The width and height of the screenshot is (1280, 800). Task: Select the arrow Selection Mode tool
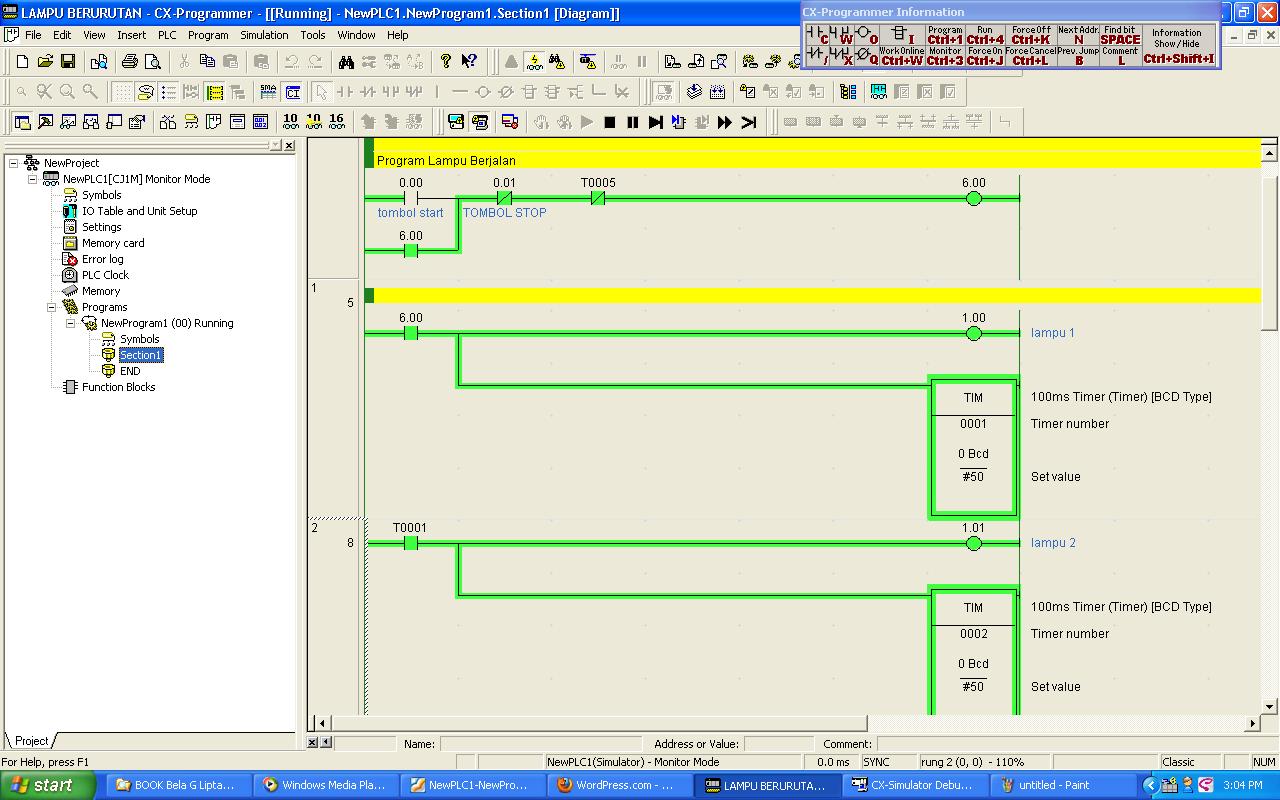click(321, 92)
